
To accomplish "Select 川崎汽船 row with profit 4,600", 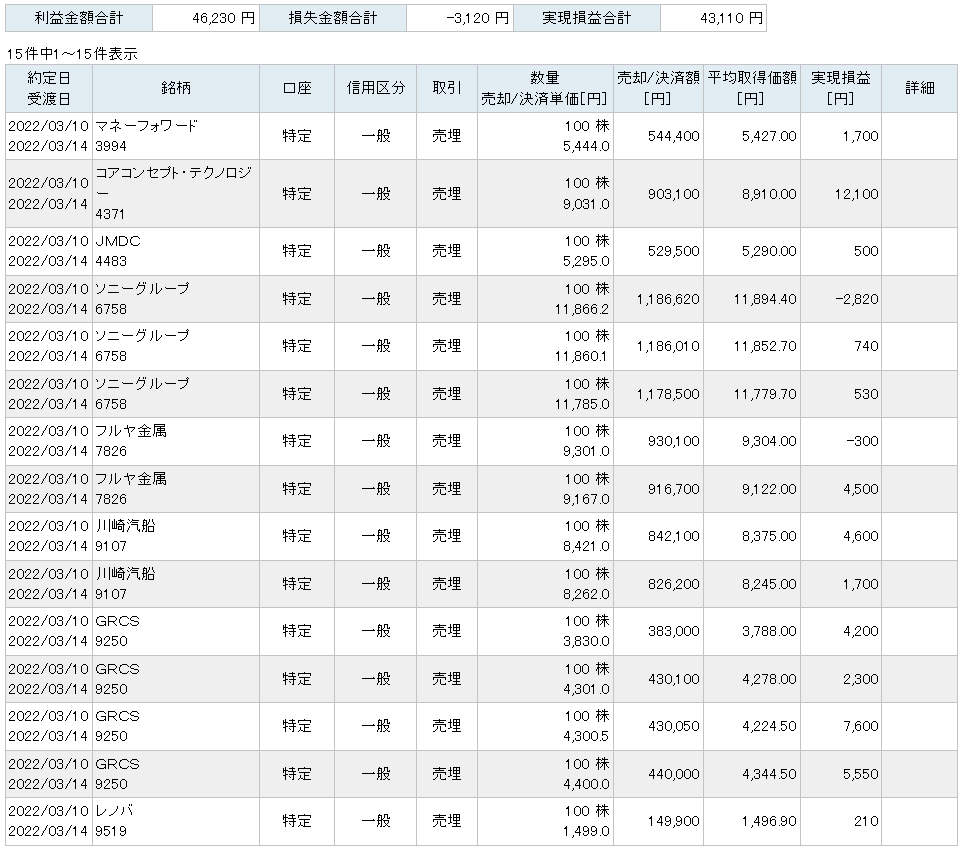I will pos(481,536).
